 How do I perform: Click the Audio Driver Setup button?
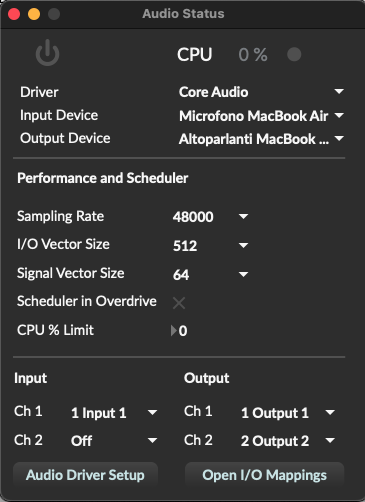click(85, 475)
